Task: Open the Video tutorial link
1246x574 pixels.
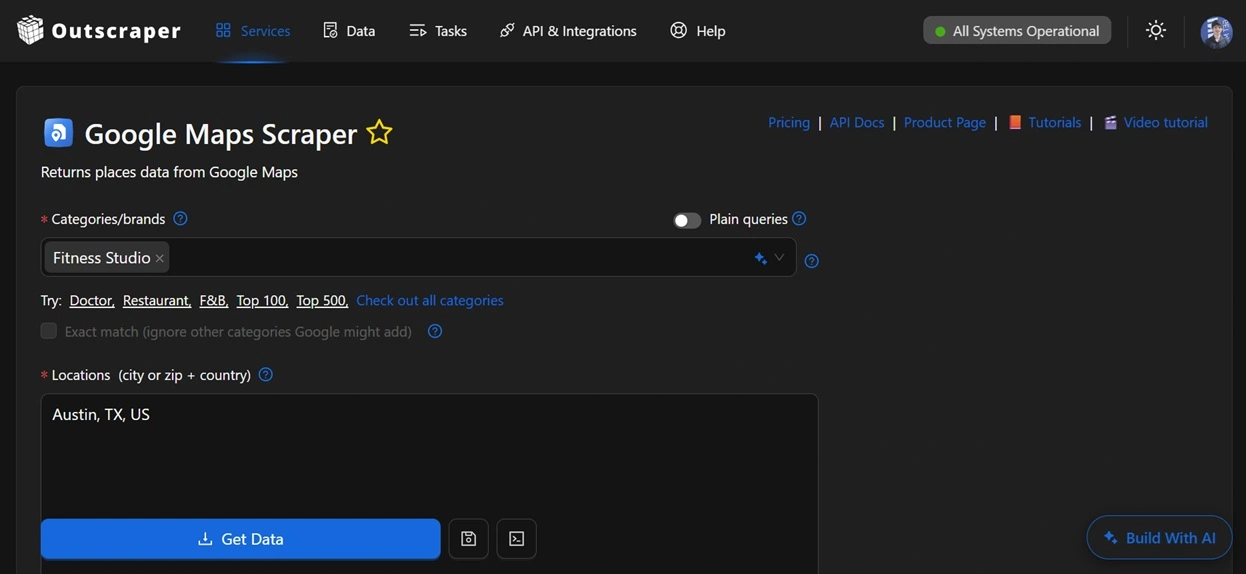Action: [1165, 122]
